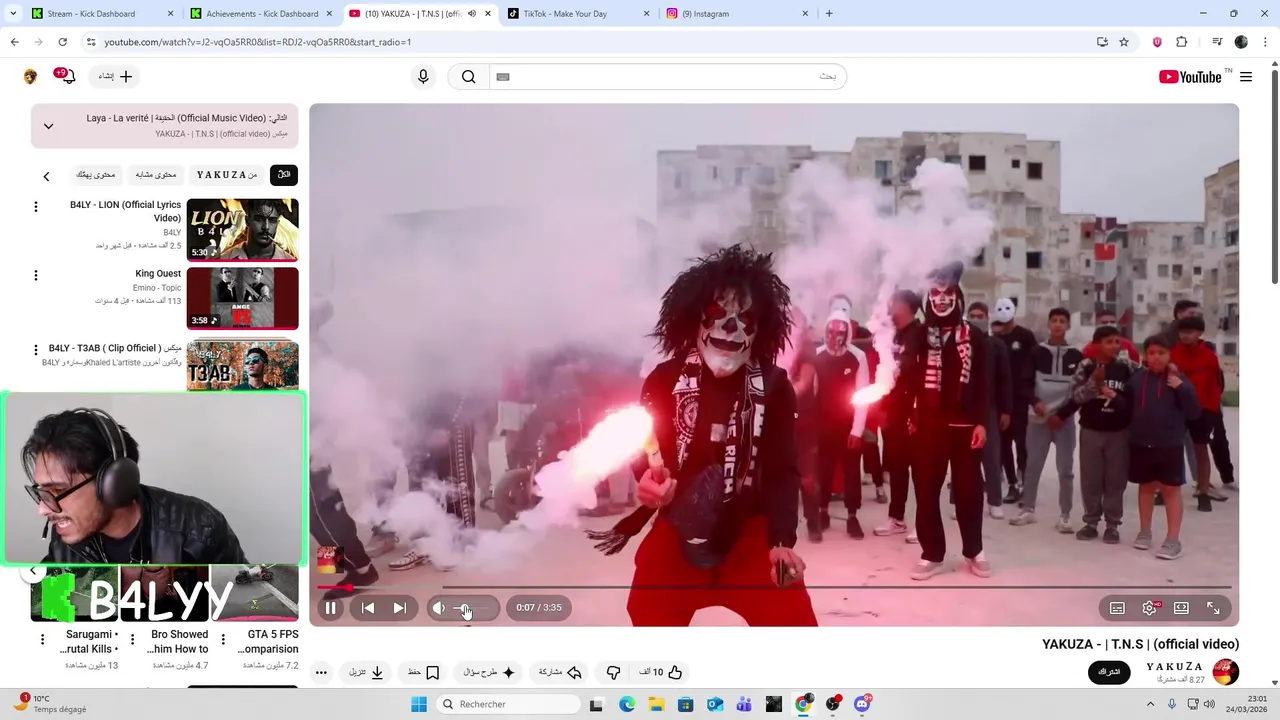The width and height of the screenshot is (1280, 720).
Task: Open YAKUZA channel avatar
Action: (x=1226, y=672)
